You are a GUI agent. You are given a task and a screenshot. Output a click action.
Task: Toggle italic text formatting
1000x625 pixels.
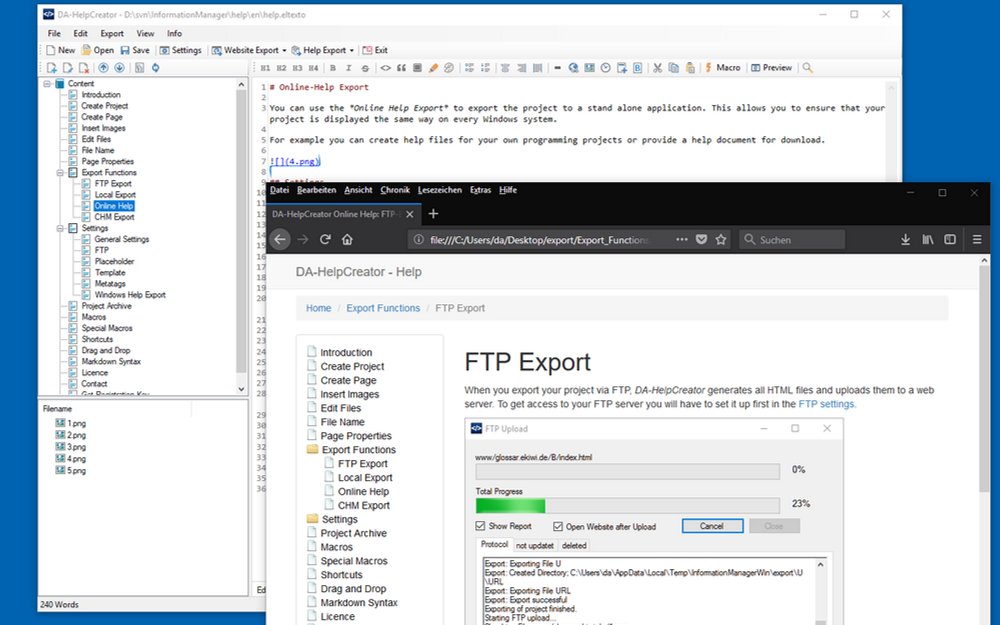click(x=349, y=68)
